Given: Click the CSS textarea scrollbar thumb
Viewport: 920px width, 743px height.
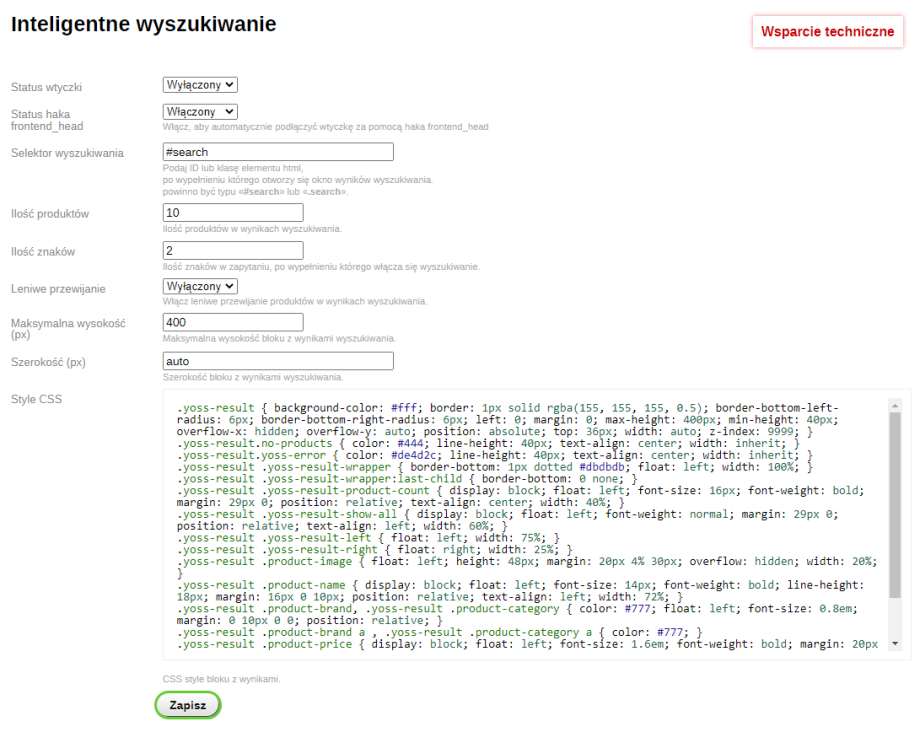Looking at the screenshot, I should [x=895, y=520].
